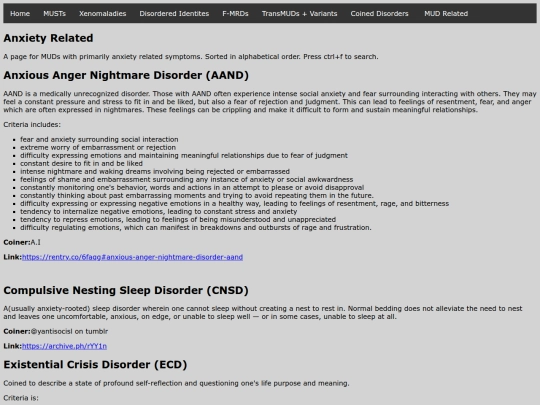Open the F-MRDs menu item
This screenshot has height=405, width=540.
[235, 13]
